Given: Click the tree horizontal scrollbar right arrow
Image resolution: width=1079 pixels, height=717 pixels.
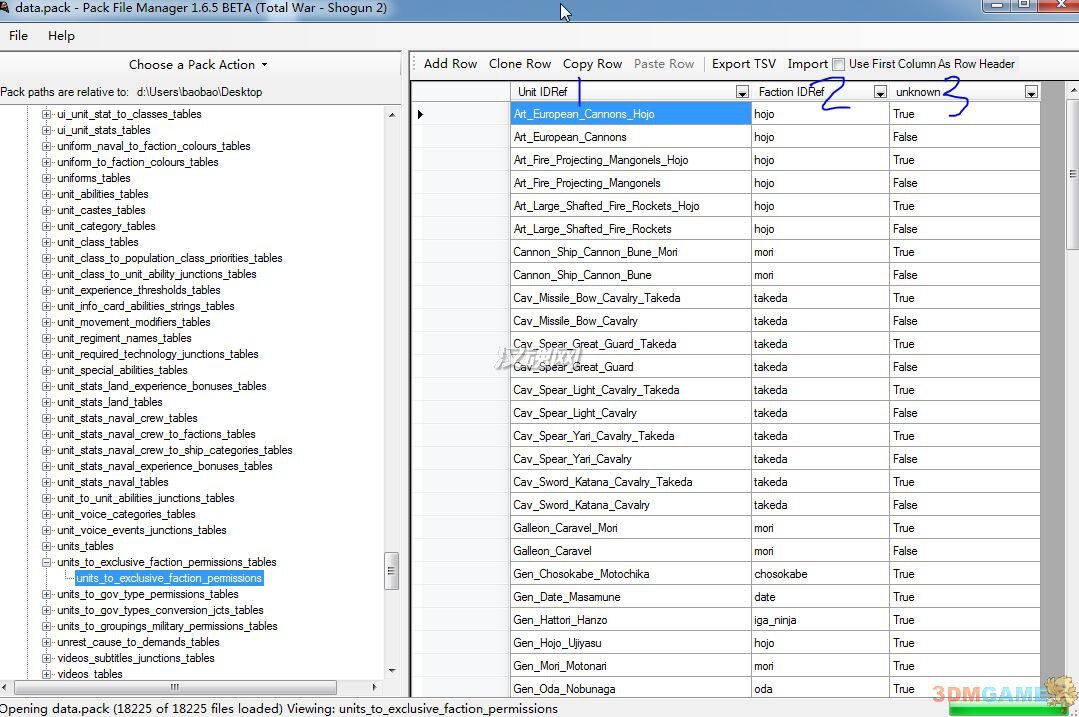Looking at the screenshot, I should 374,687.
